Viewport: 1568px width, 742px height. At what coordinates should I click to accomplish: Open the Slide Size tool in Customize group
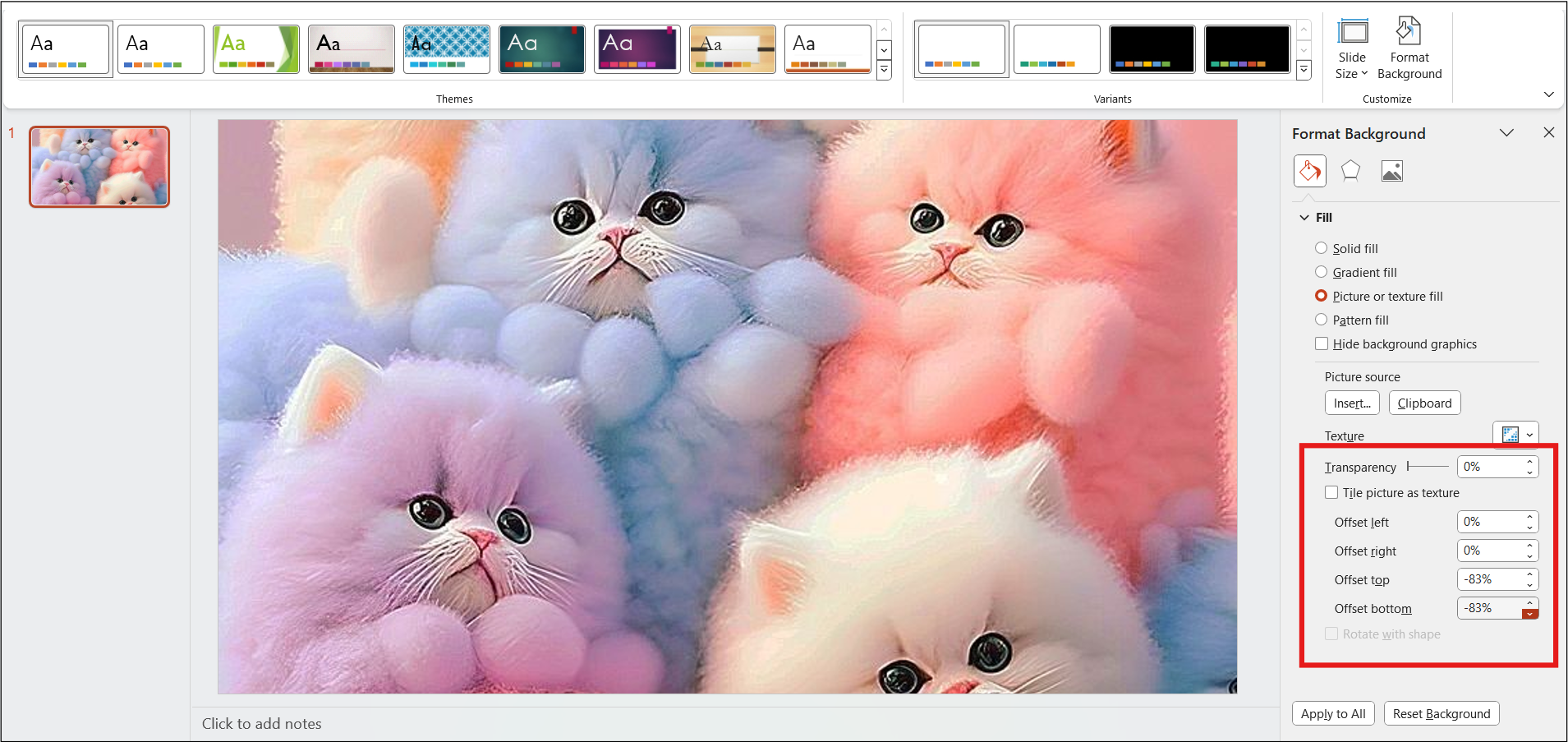[1351, 48]
